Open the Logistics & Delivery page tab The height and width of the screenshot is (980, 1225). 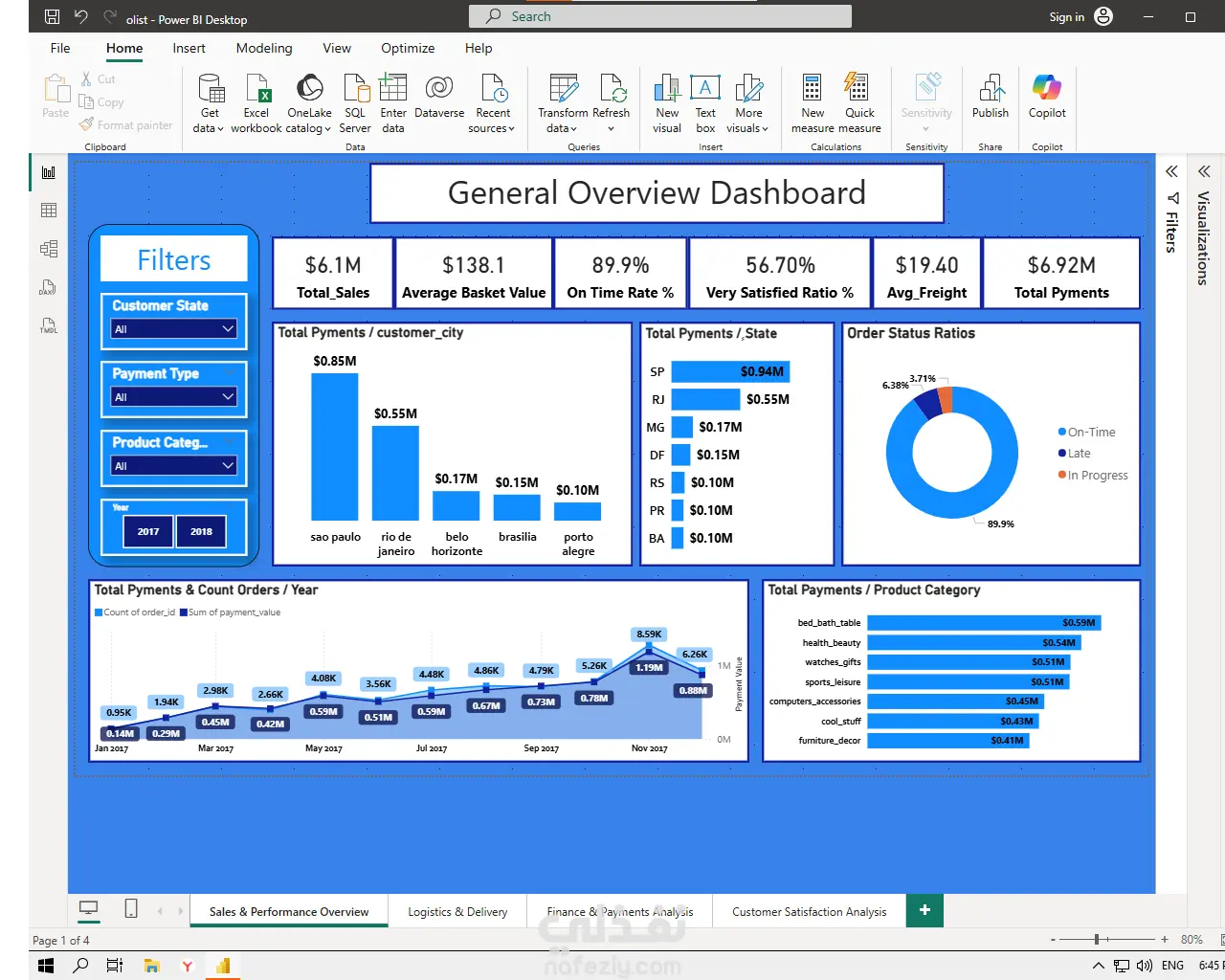point(457,912)
